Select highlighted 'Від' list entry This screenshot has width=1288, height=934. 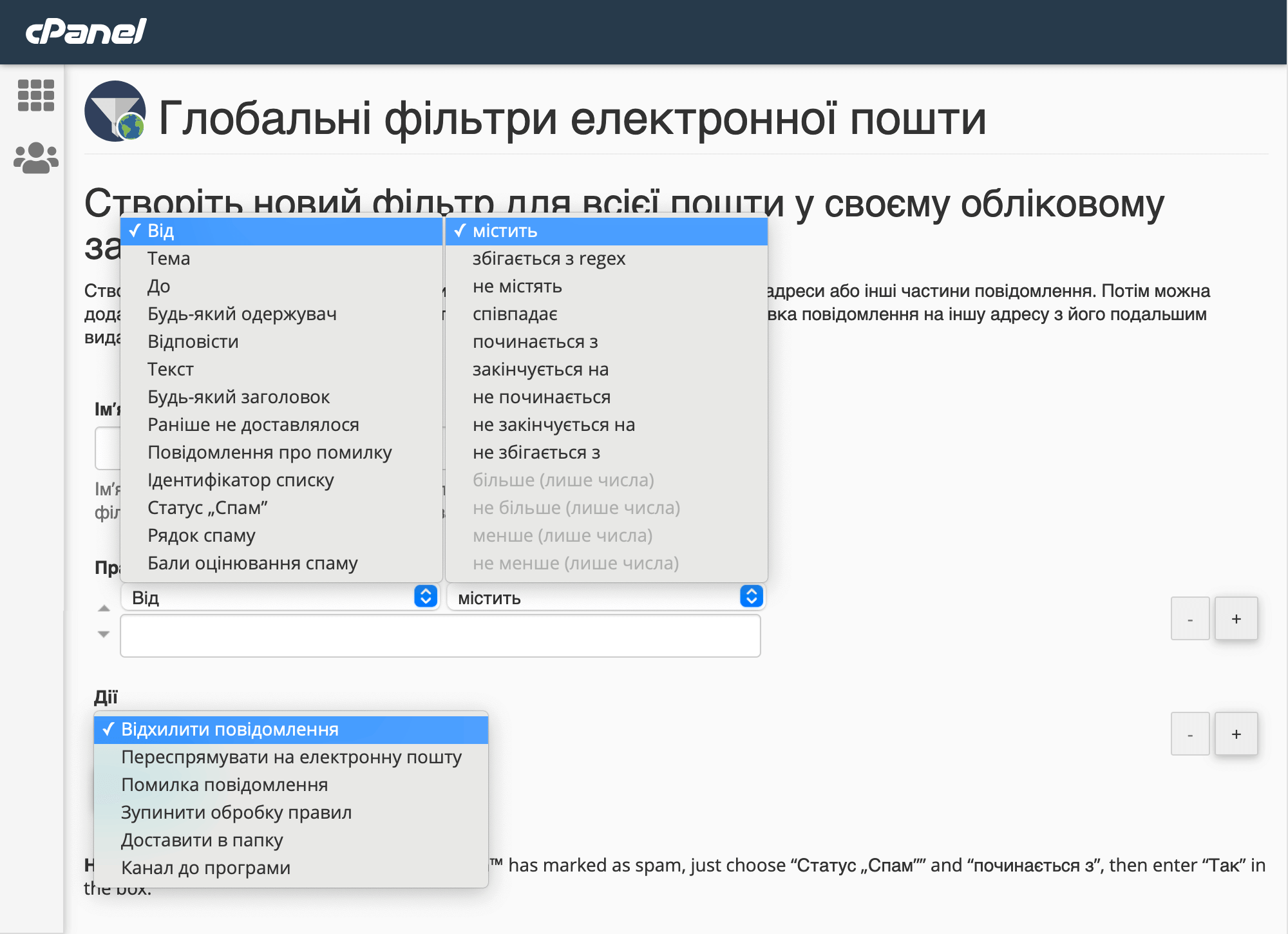pos(281,231)
